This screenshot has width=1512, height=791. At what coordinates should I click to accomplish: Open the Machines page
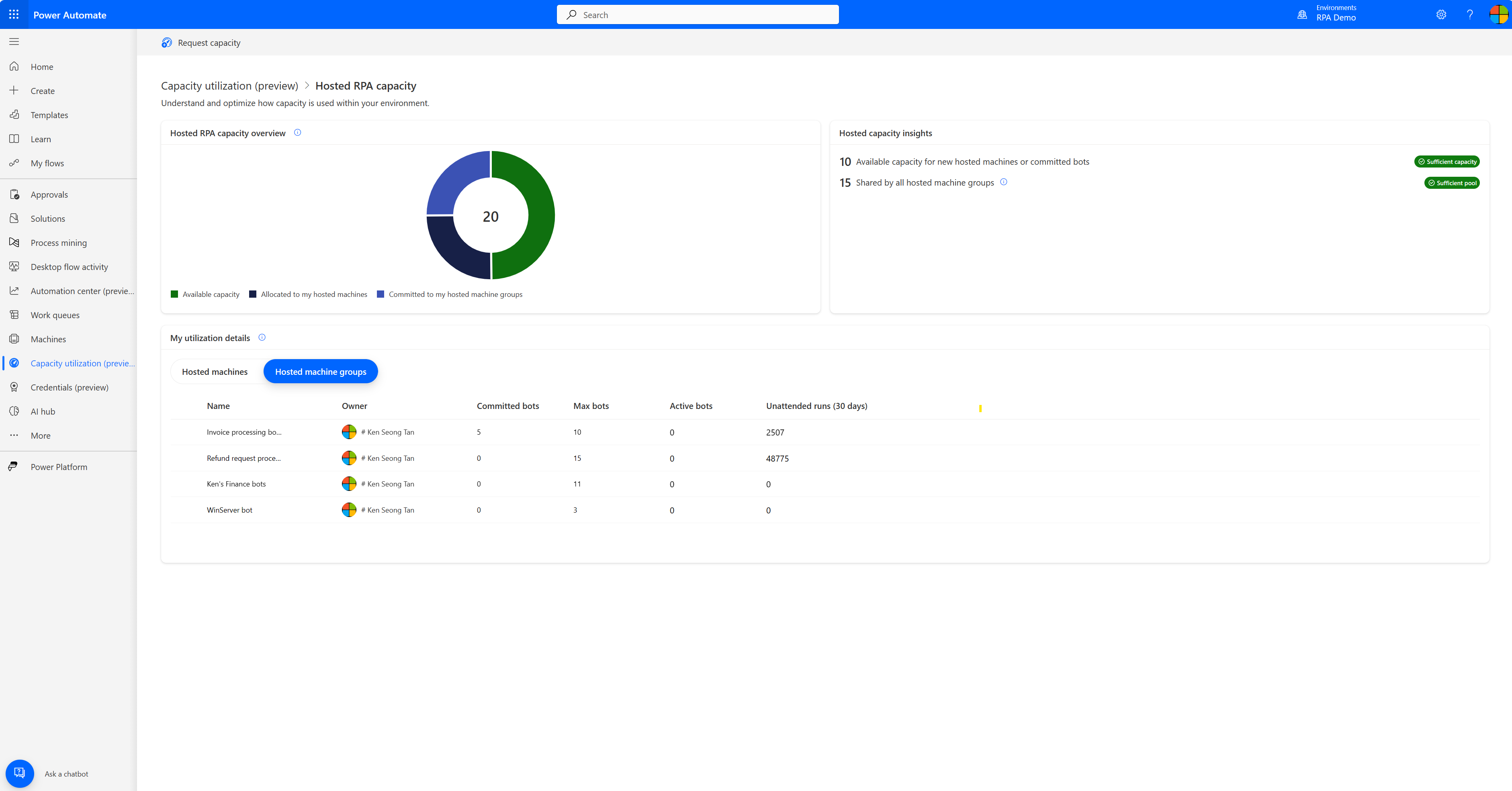(x=48, y=339)
